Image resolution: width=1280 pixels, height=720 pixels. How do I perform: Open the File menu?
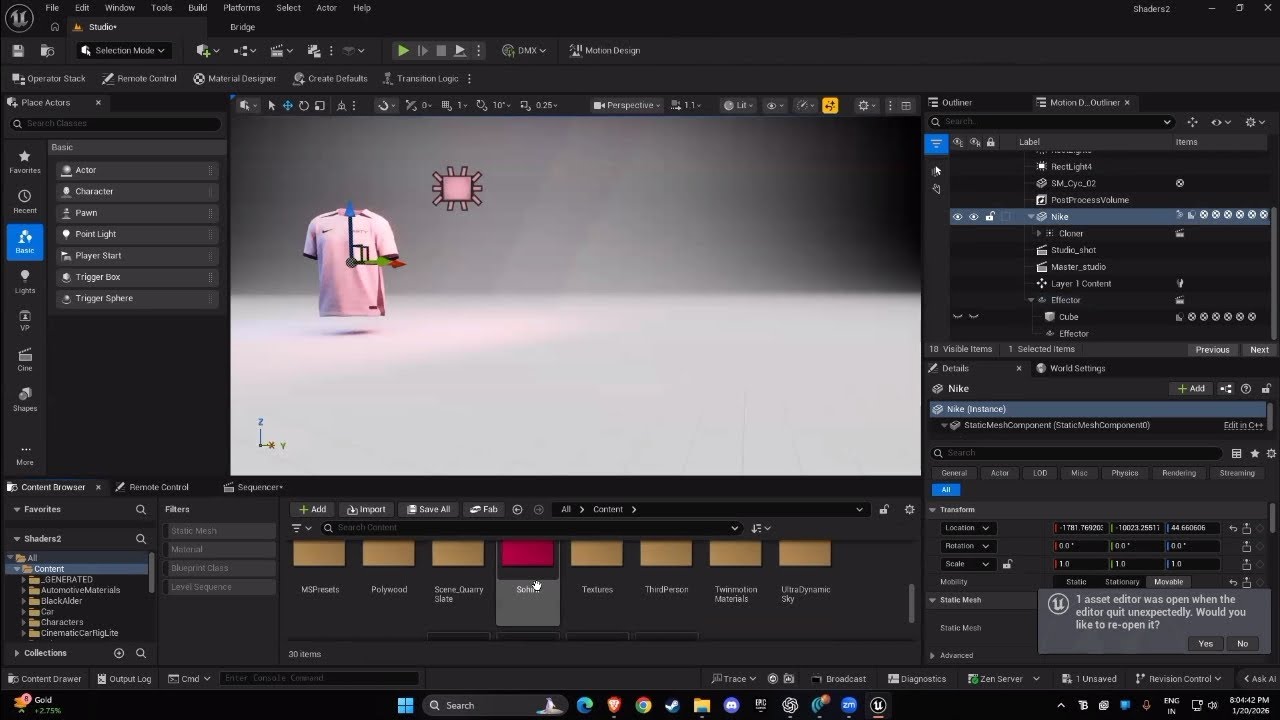pos(52,8)
